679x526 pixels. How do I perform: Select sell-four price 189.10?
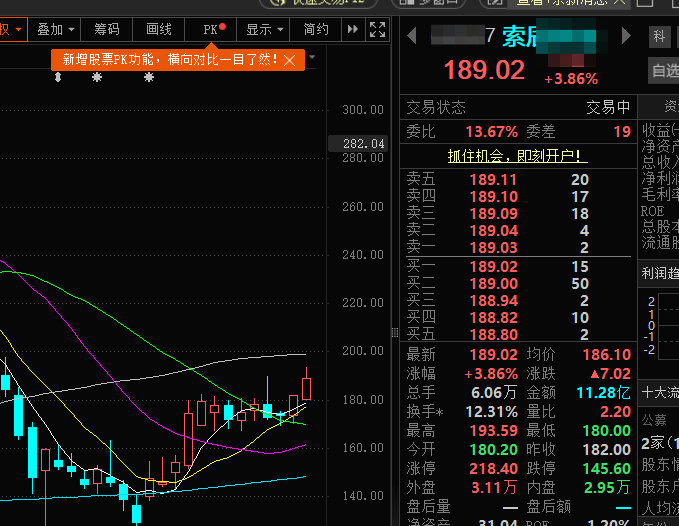494,197
